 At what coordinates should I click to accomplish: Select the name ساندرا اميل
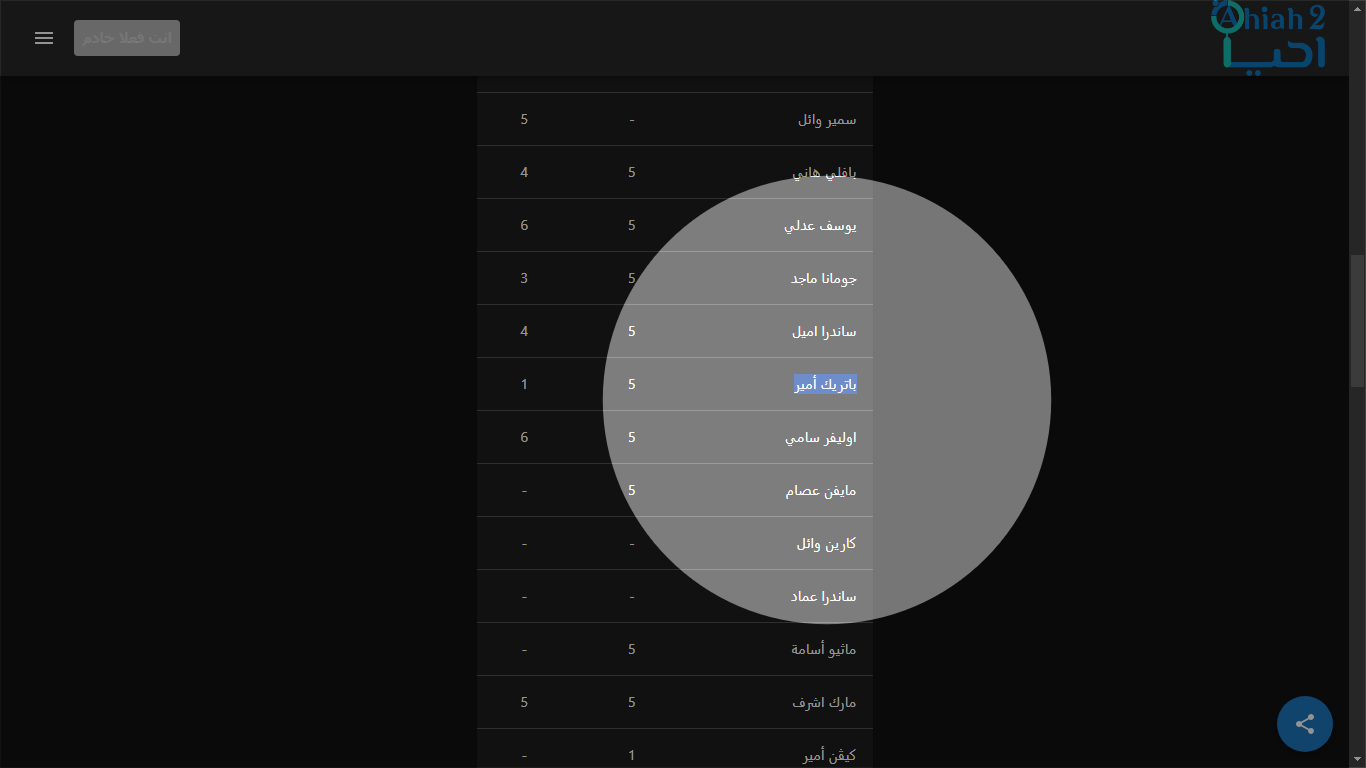tap(824, 332)
